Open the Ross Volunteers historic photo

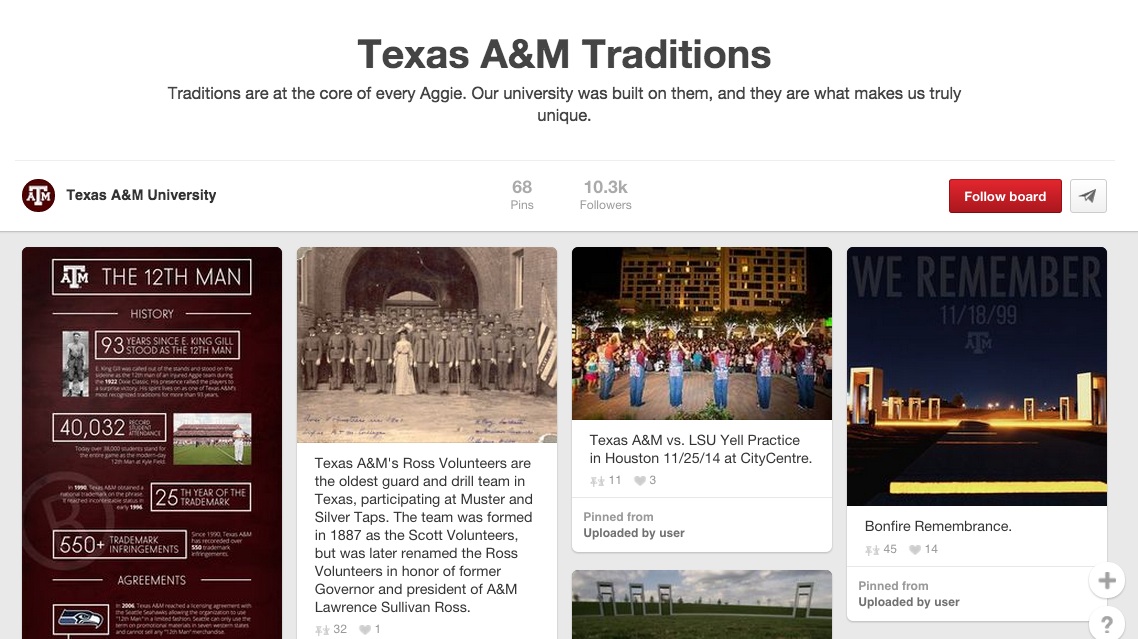coord(427,345)
